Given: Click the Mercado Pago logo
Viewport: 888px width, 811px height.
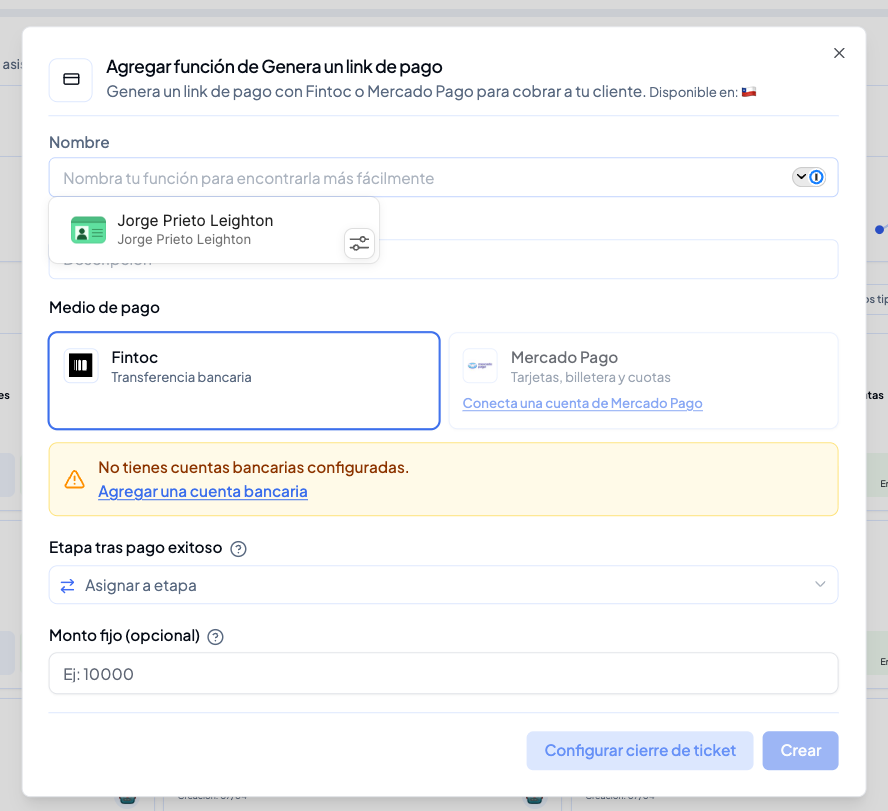Looking at the screenshot, I should pyautogui.click(x=480, y=365).
